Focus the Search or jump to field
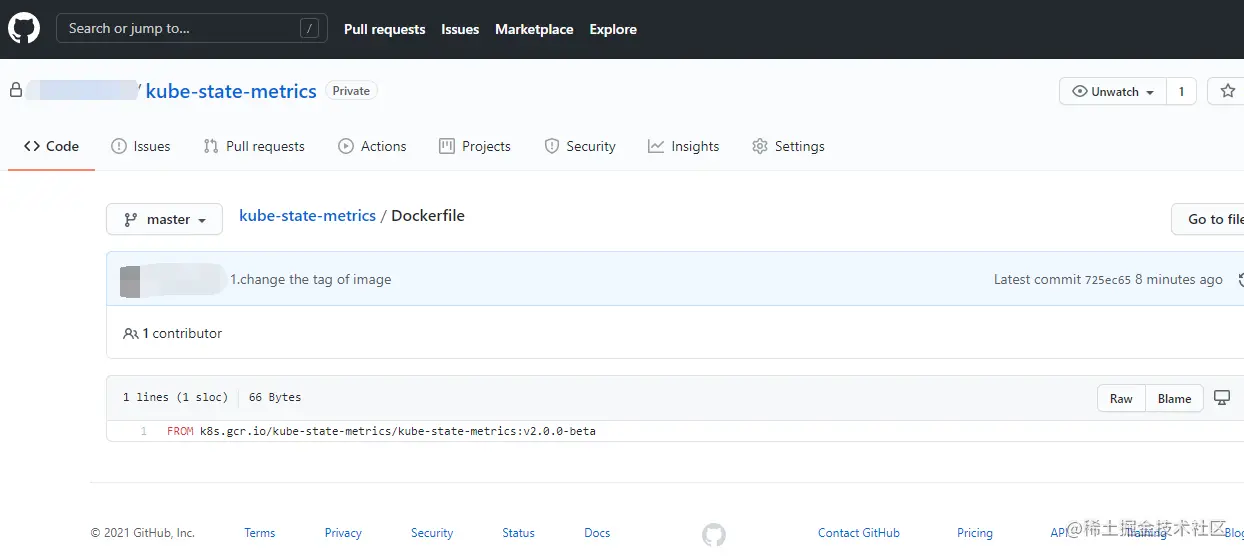The height and width of the screenshot is (556, 1244). click(x=191, y=29)
